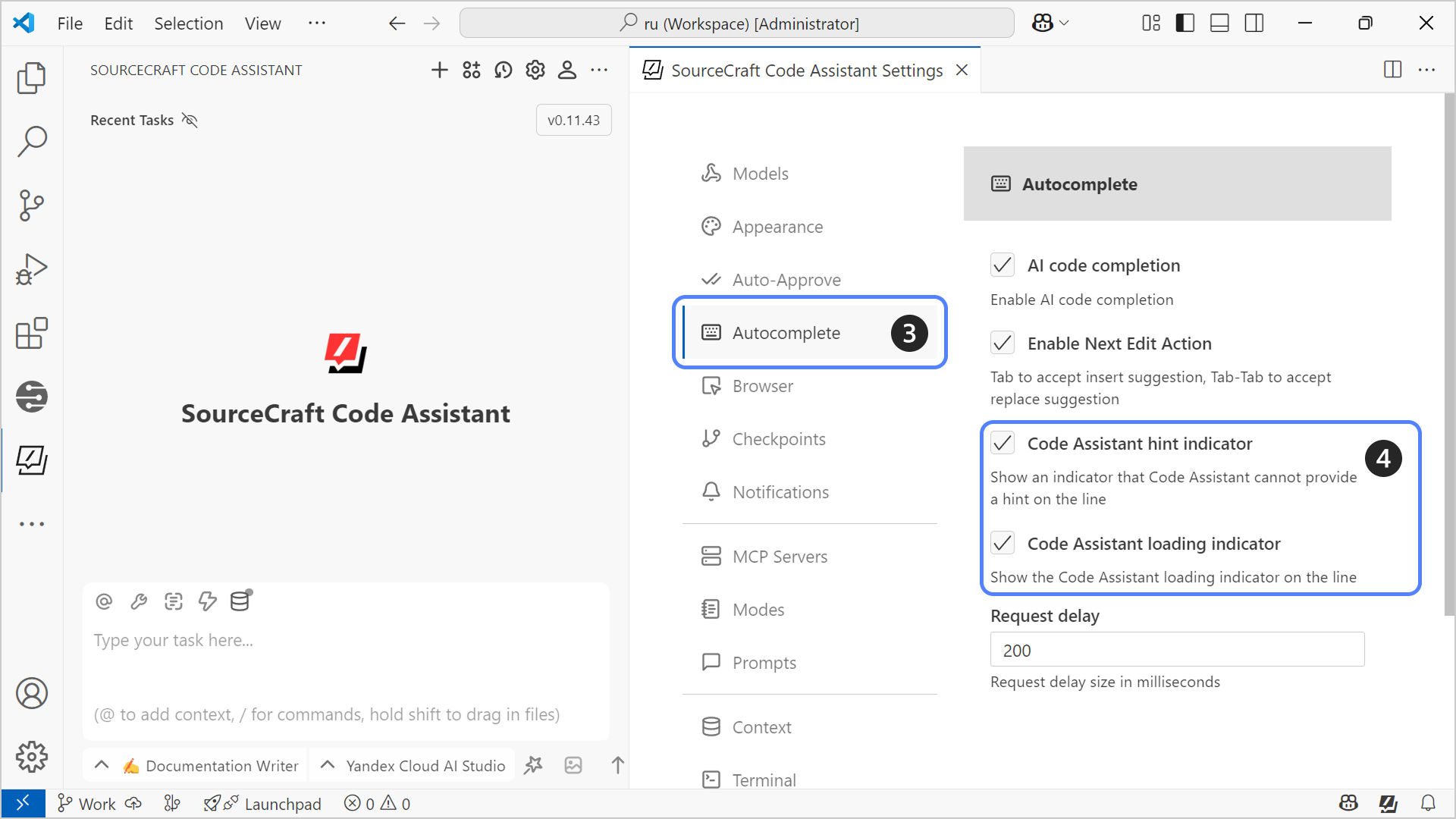The height and width of the screenshot is (819, 1456).
Task: Uncheck AI code completion checkbox
Action: coord(1003,265)
